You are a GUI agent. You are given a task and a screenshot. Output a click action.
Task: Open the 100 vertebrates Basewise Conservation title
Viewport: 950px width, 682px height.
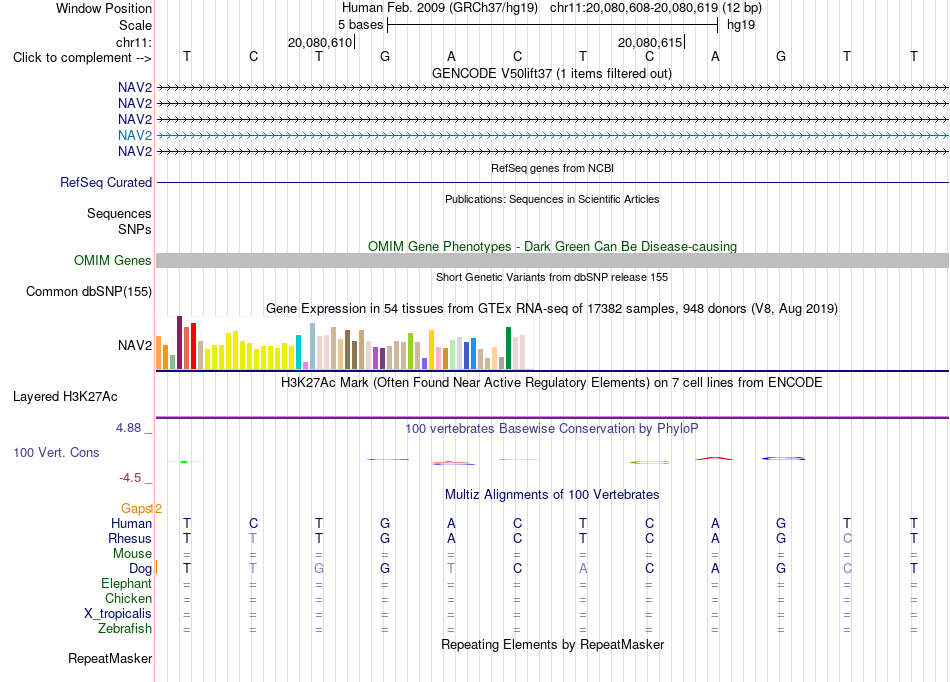[x=552, y=429]
